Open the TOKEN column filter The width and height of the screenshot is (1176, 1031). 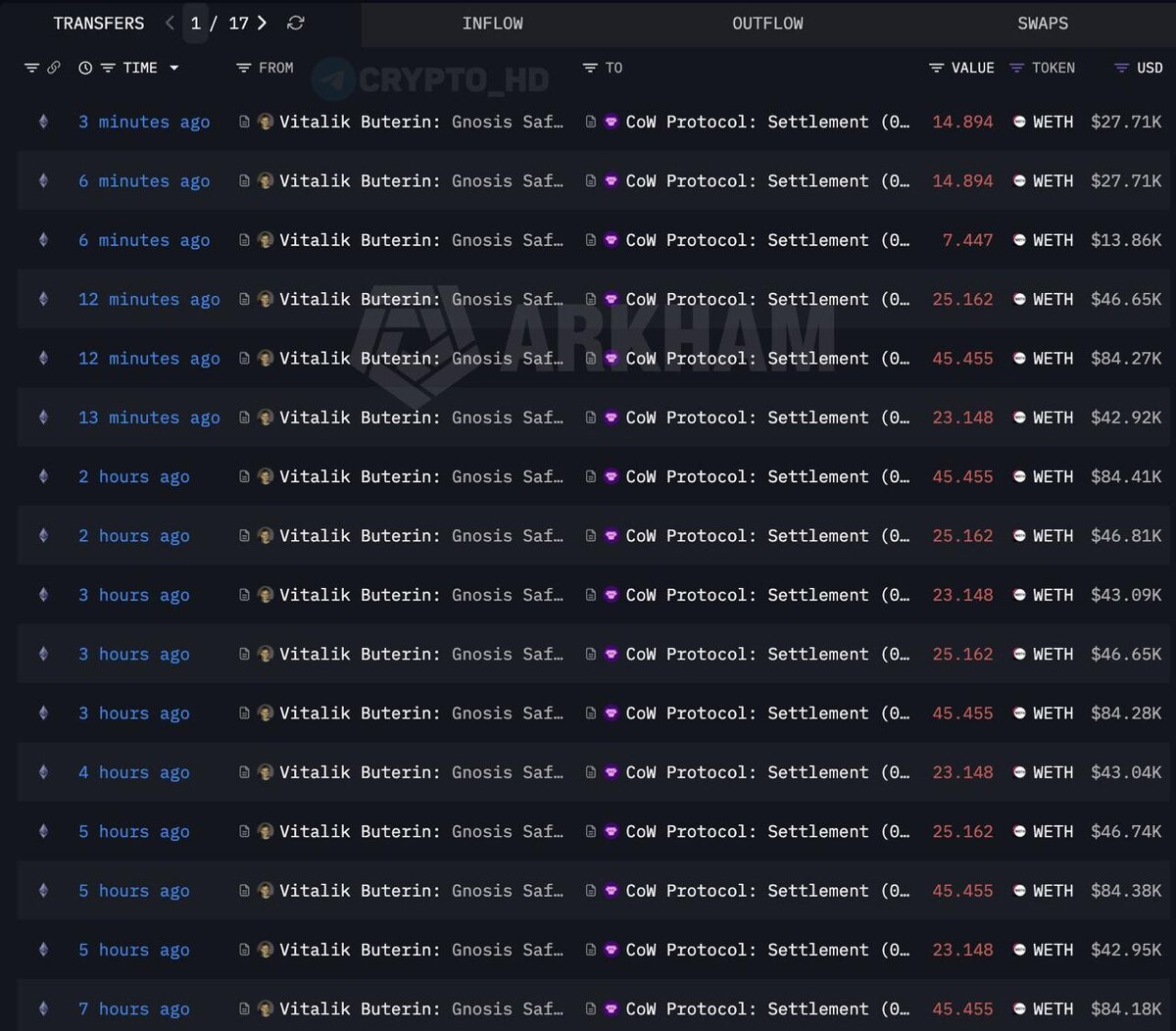1016,68
